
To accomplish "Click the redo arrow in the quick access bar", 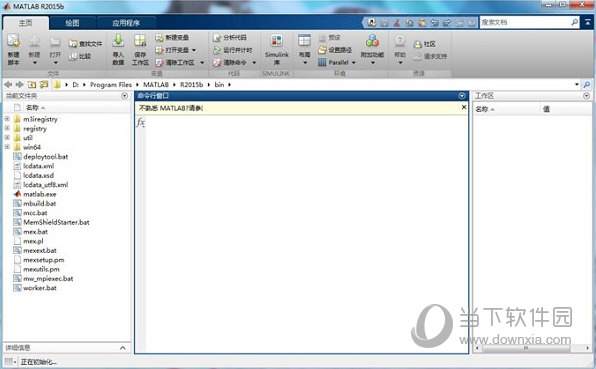I will coord(447,23).
